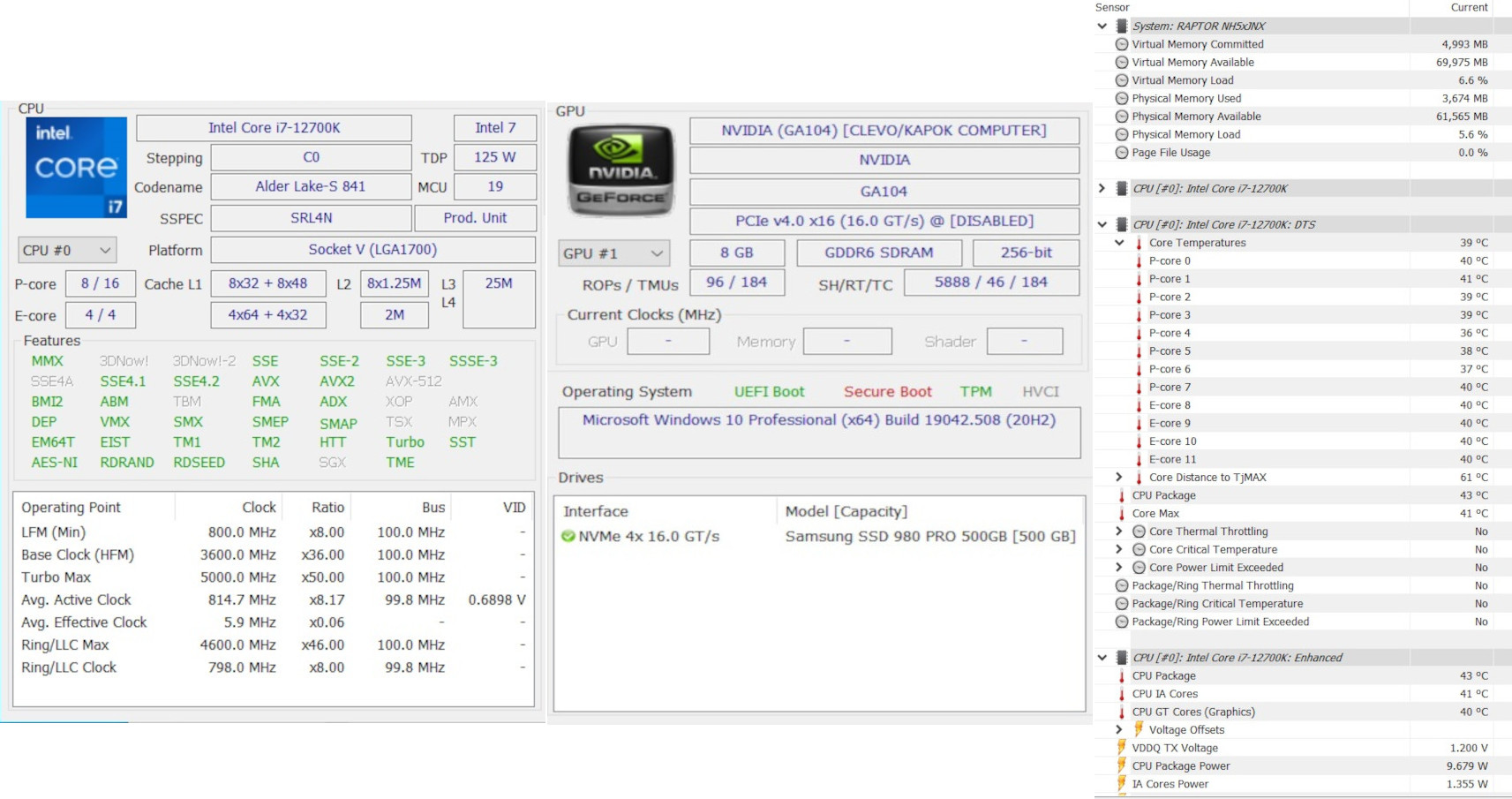Image resolution: width=1512 pixels, height=799 pixels.
Task: Click the lightning icon for CPU Package Power
Action: (x=1122, y=765)
